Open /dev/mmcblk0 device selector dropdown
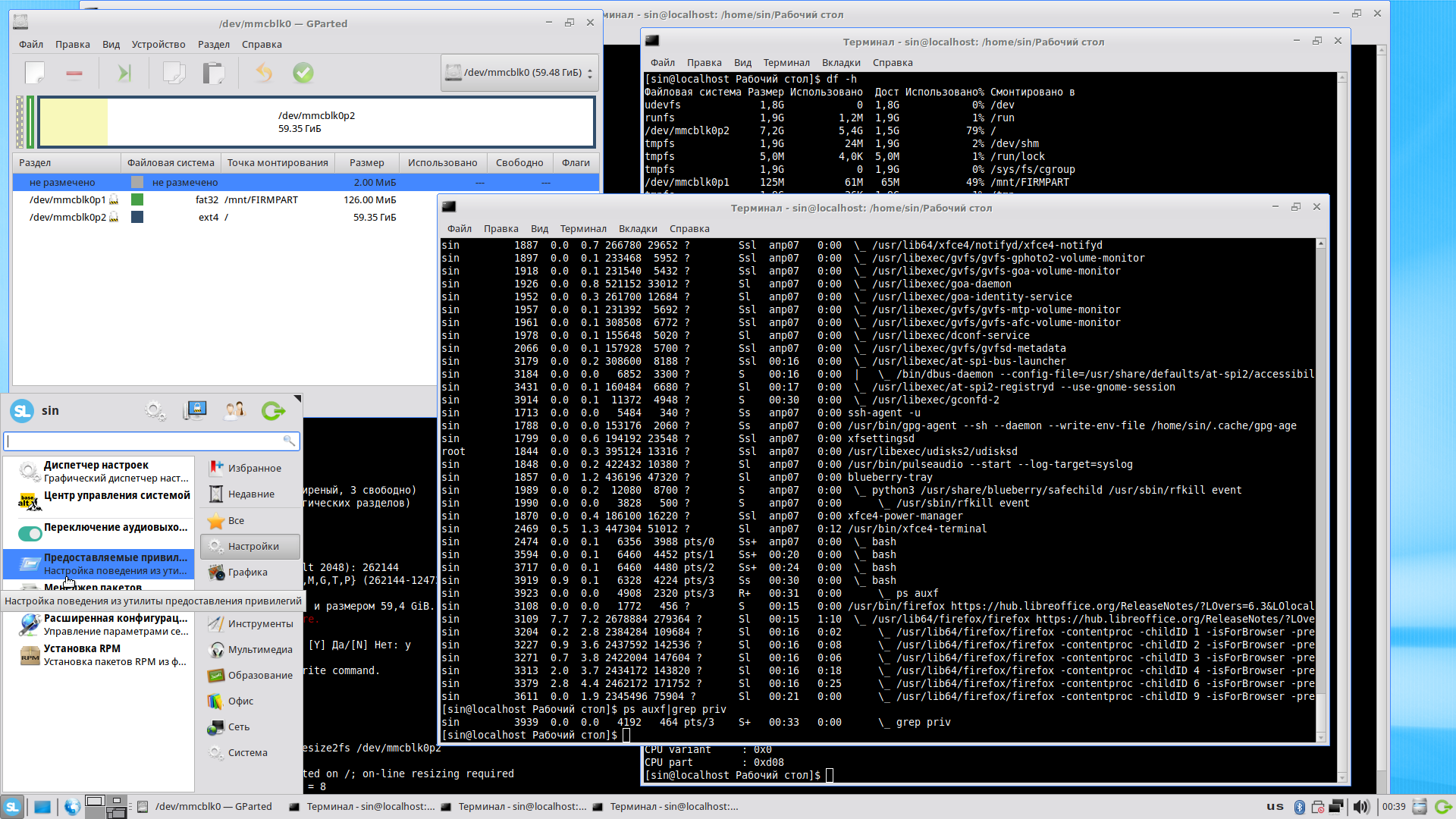Viewport: 1456px width, 819px height. [x=519, y=73]
